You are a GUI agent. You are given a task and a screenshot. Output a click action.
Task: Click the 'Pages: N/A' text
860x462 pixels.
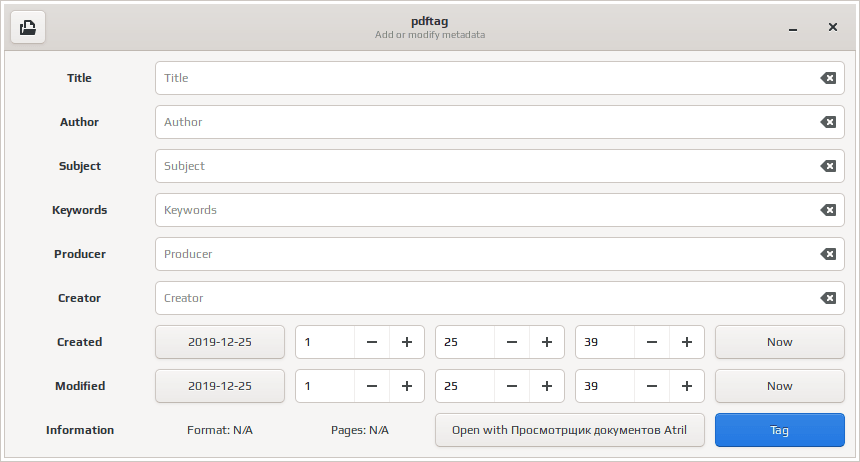click(x=360, y=430)
